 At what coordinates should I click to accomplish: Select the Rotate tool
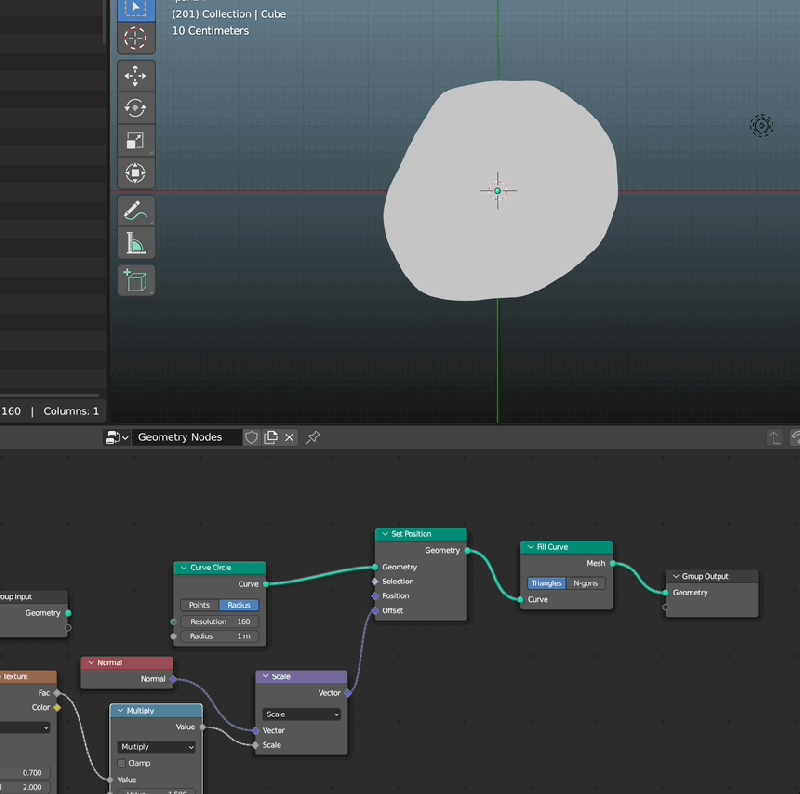pyautogui.click(x=136, y=107)
